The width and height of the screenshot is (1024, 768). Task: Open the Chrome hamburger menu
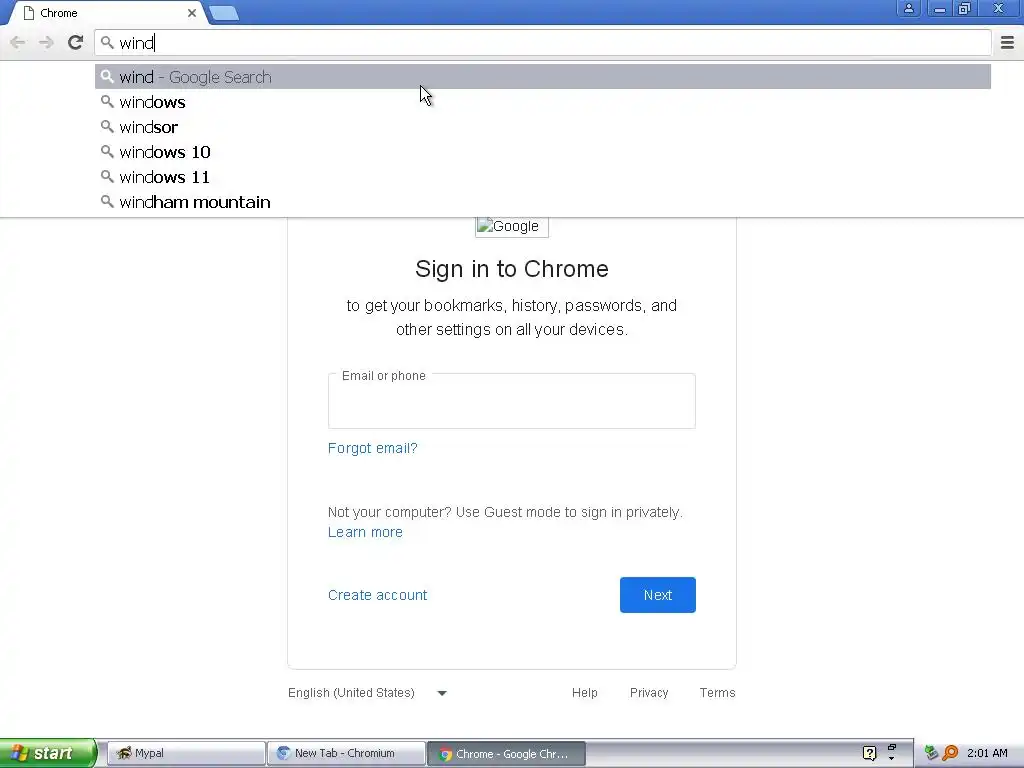coord(1007,42)
